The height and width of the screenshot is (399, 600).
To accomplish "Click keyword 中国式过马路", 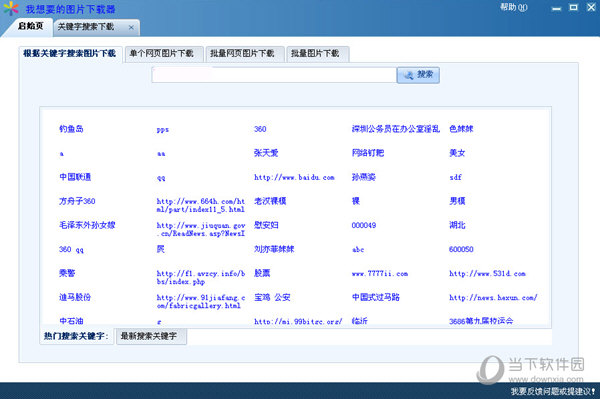I will coord(376,298).
